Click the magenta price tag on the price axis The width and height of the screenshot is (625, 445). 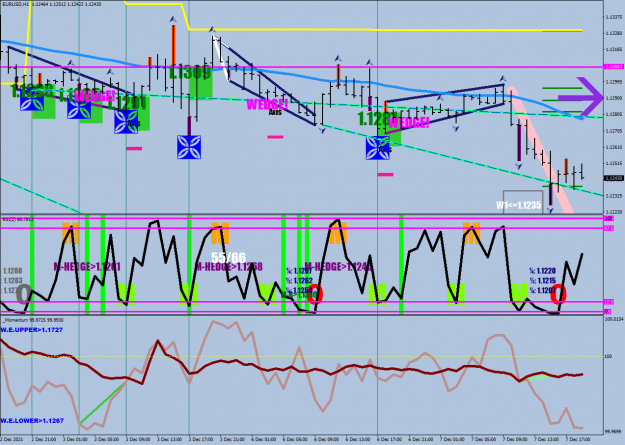click(613, 67)
